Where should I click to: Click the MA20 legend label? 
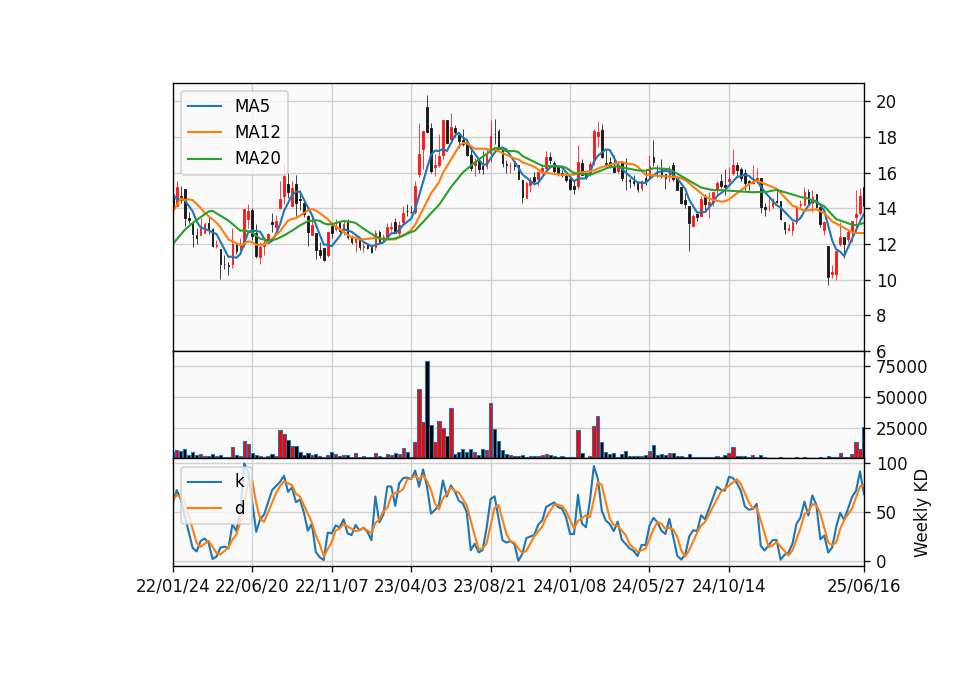click(257, 158)
